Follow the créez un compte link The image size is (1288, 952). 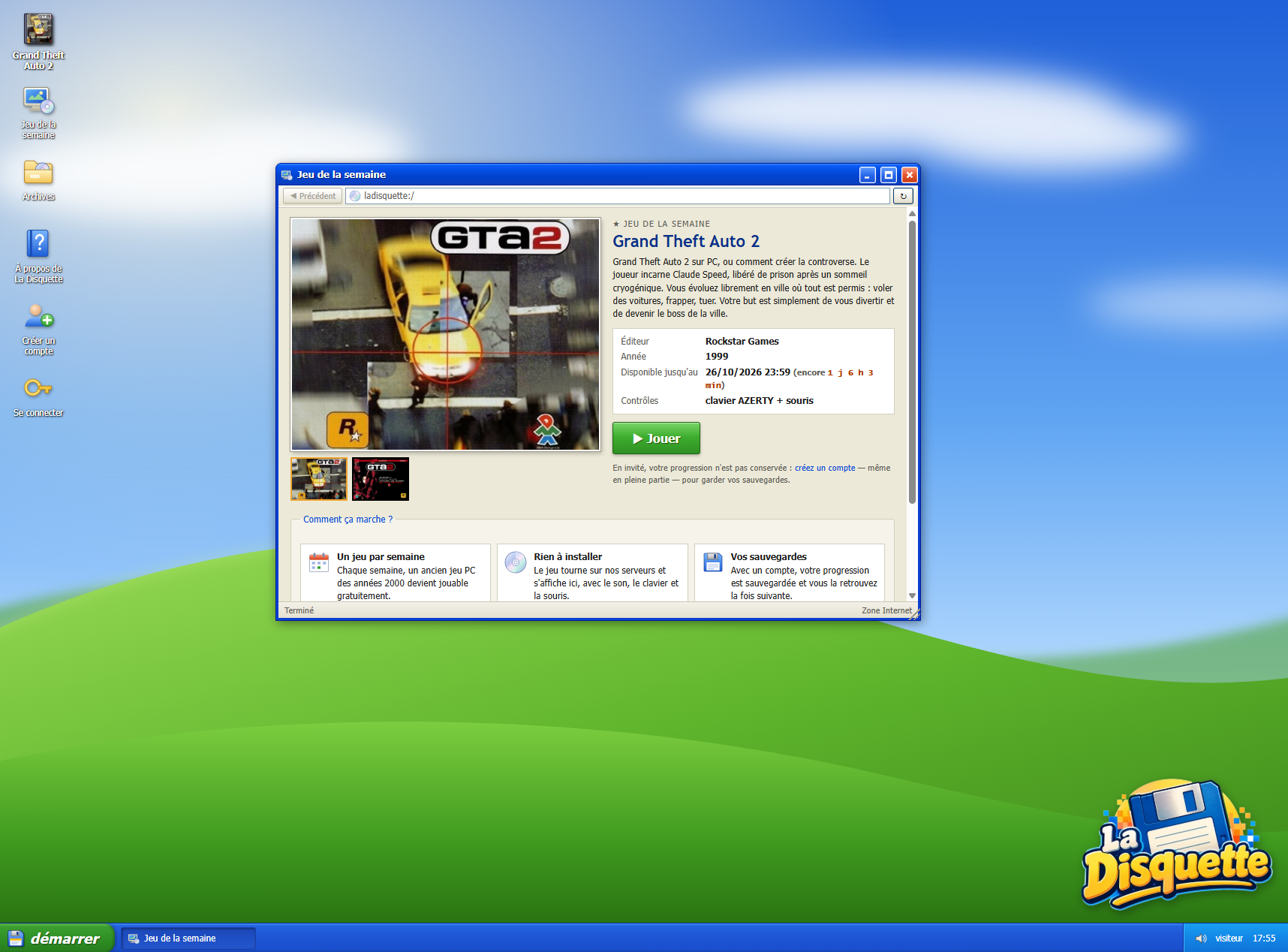click(825, 468)
